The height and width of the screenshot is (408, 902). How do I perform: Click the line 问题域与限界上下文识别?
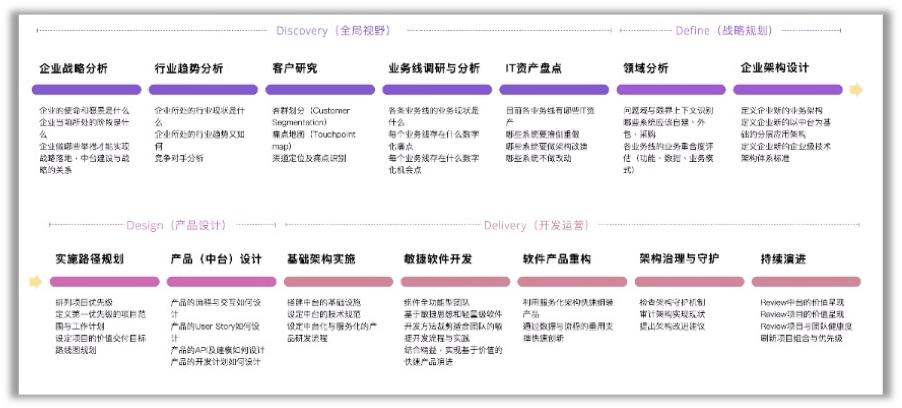pyautogui.click(x=668, y=110)
